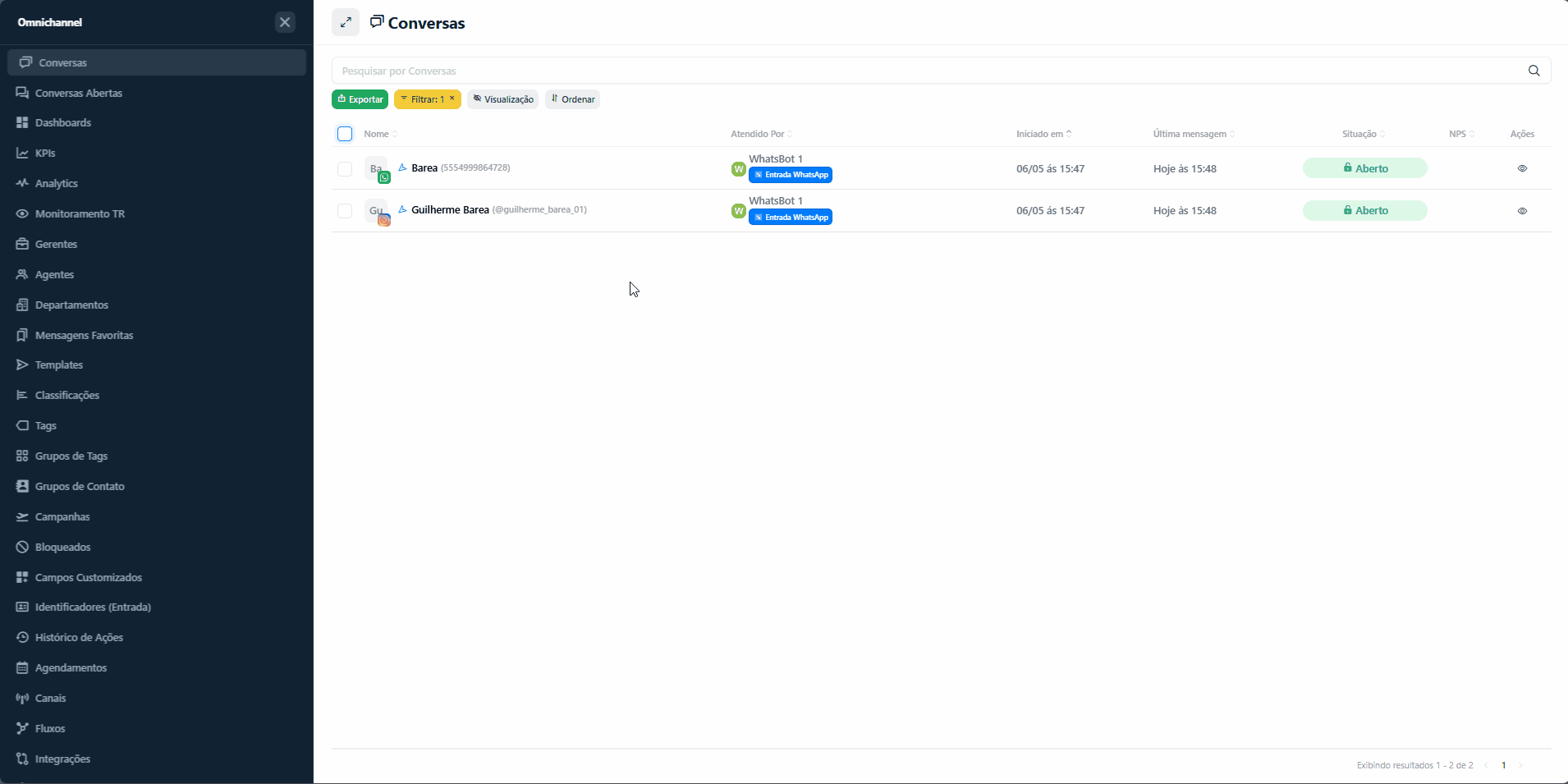Focus the Pesquisar por Conversas field

click(928, 71)
